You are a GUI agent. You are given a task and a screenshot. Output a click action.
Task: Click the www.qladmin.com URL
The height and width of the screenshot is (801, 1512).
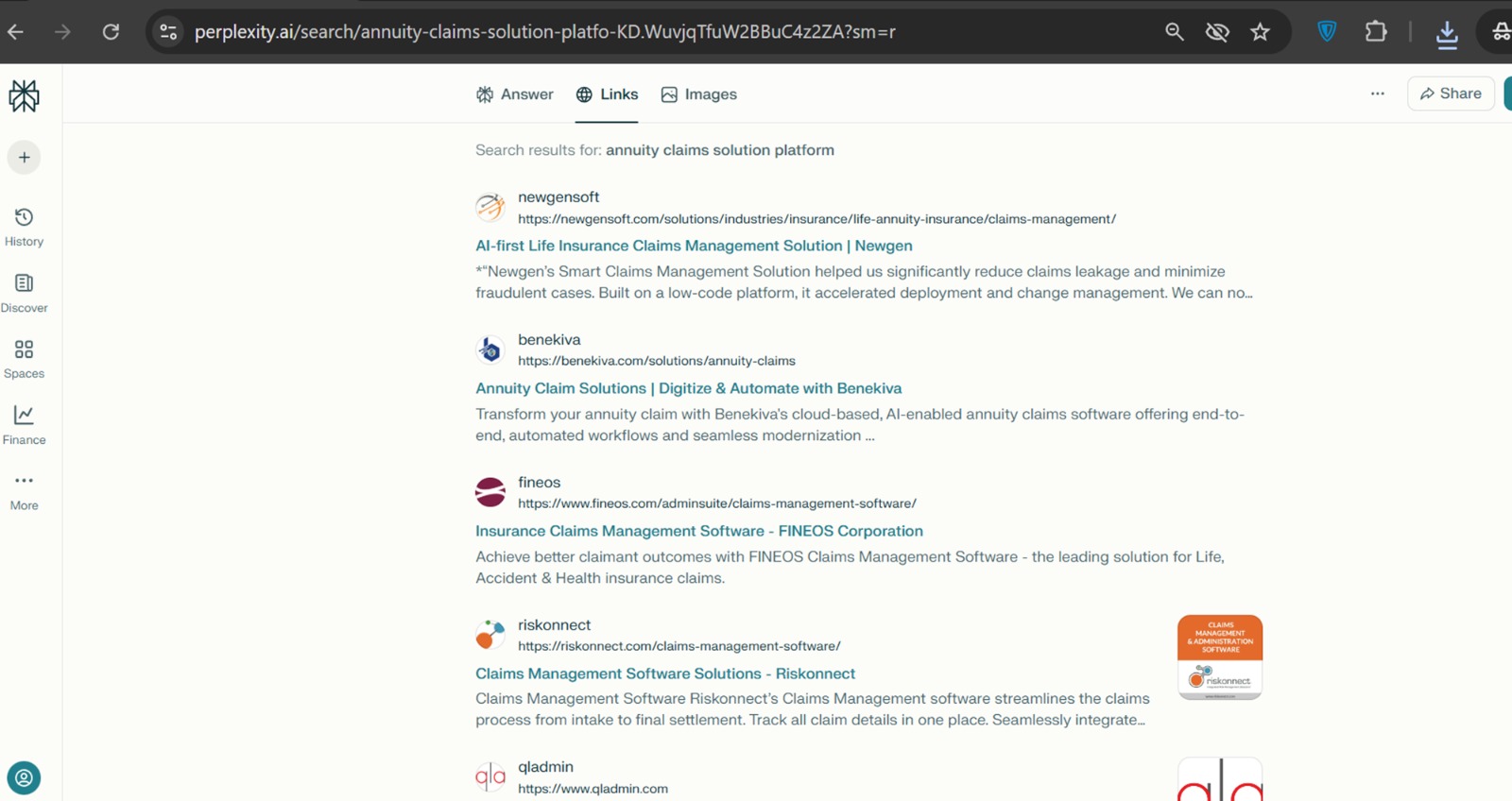[x=593, y=789]
